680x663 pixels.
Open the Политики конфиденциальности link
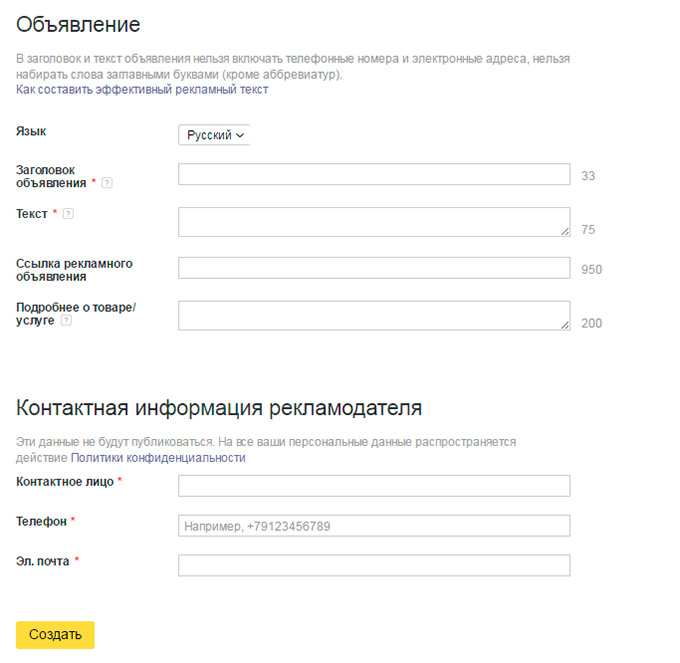tap(158, 458)
